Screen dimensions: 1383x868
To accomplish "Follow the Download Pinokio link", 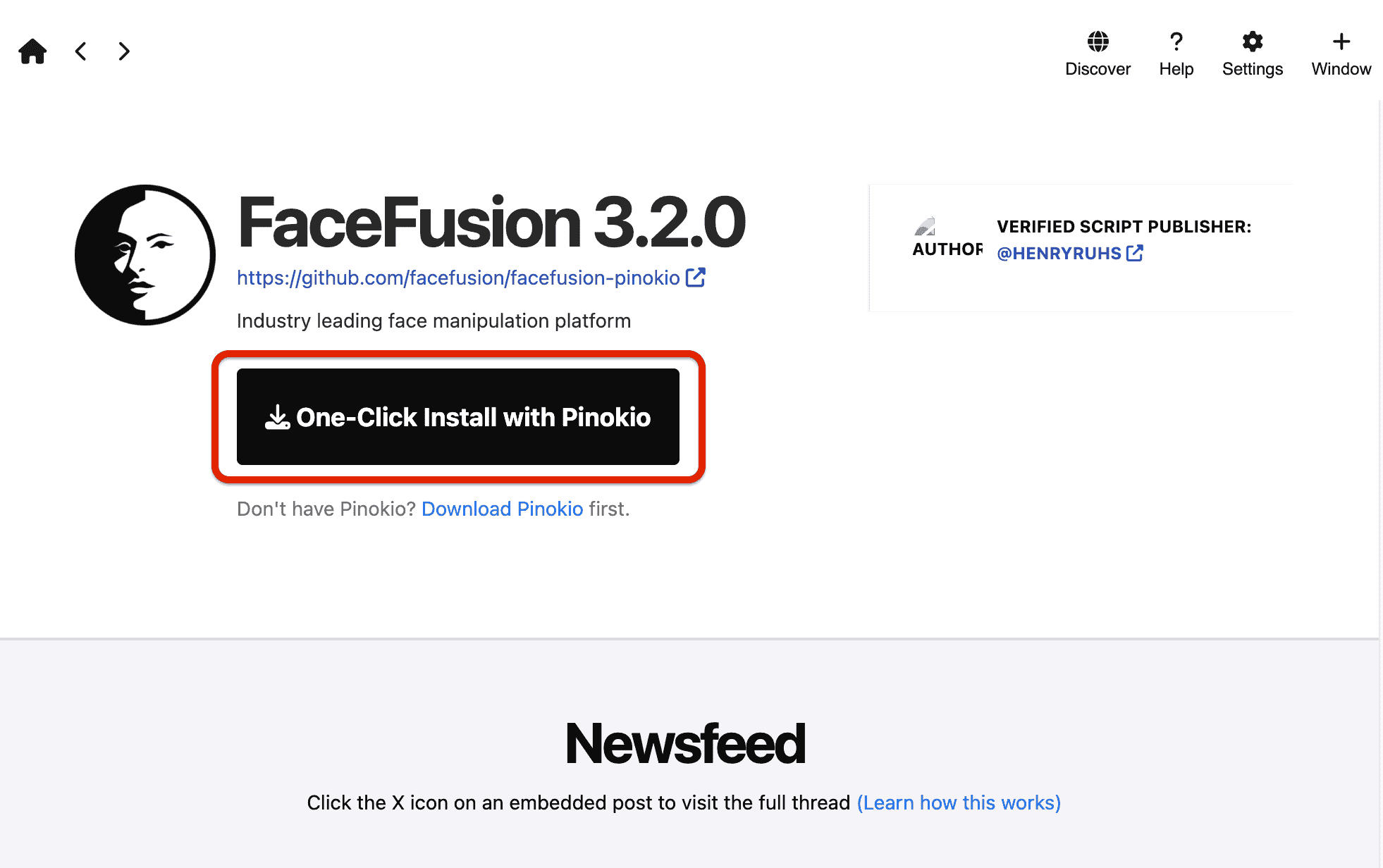I will 502,509.
